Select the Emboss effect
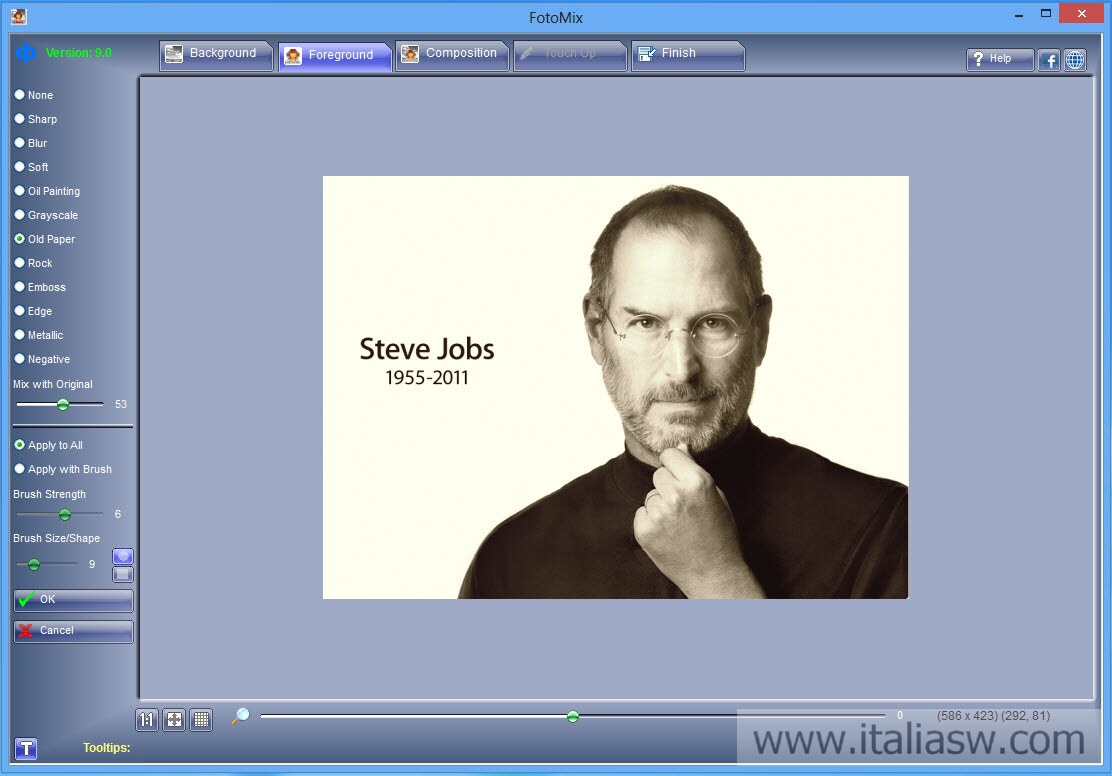Screen dimensions: 1112x776 [x=40, y=287]
